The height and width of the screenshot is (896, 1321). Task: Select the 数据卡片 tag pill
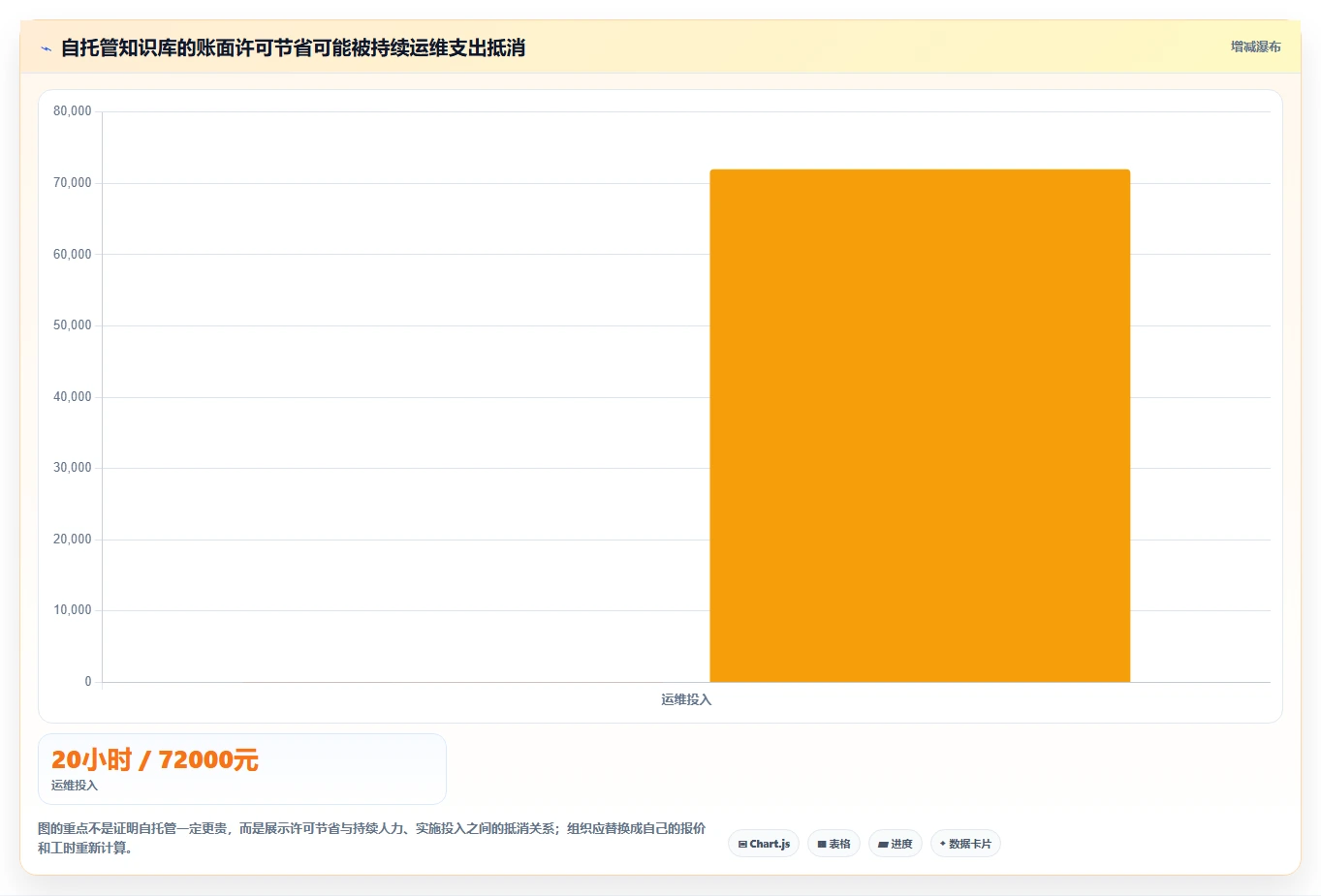[x=965, y=844]
